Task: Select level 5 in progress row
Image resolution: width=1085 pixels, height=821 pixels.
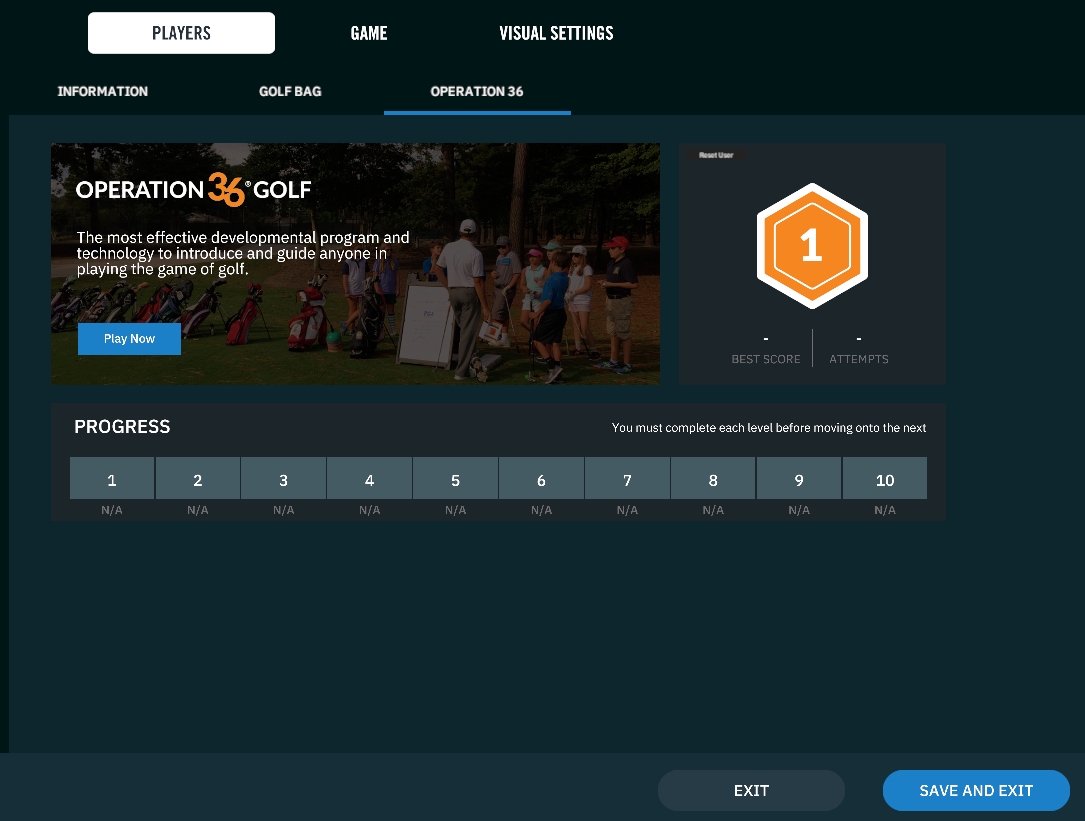Action: pyautogui.click(x=455, y=479)
